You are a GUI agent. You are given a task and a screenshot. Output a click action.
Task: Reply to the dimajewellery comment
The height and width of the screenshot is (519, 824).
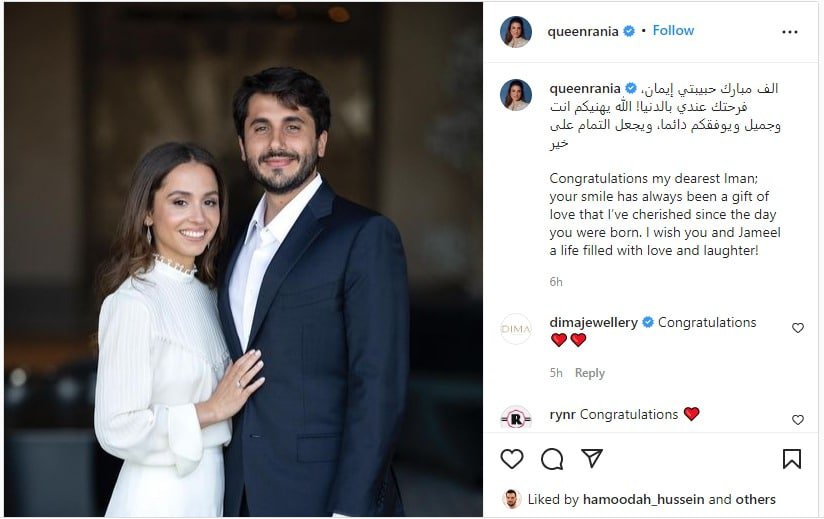click(x=590, y=373)
